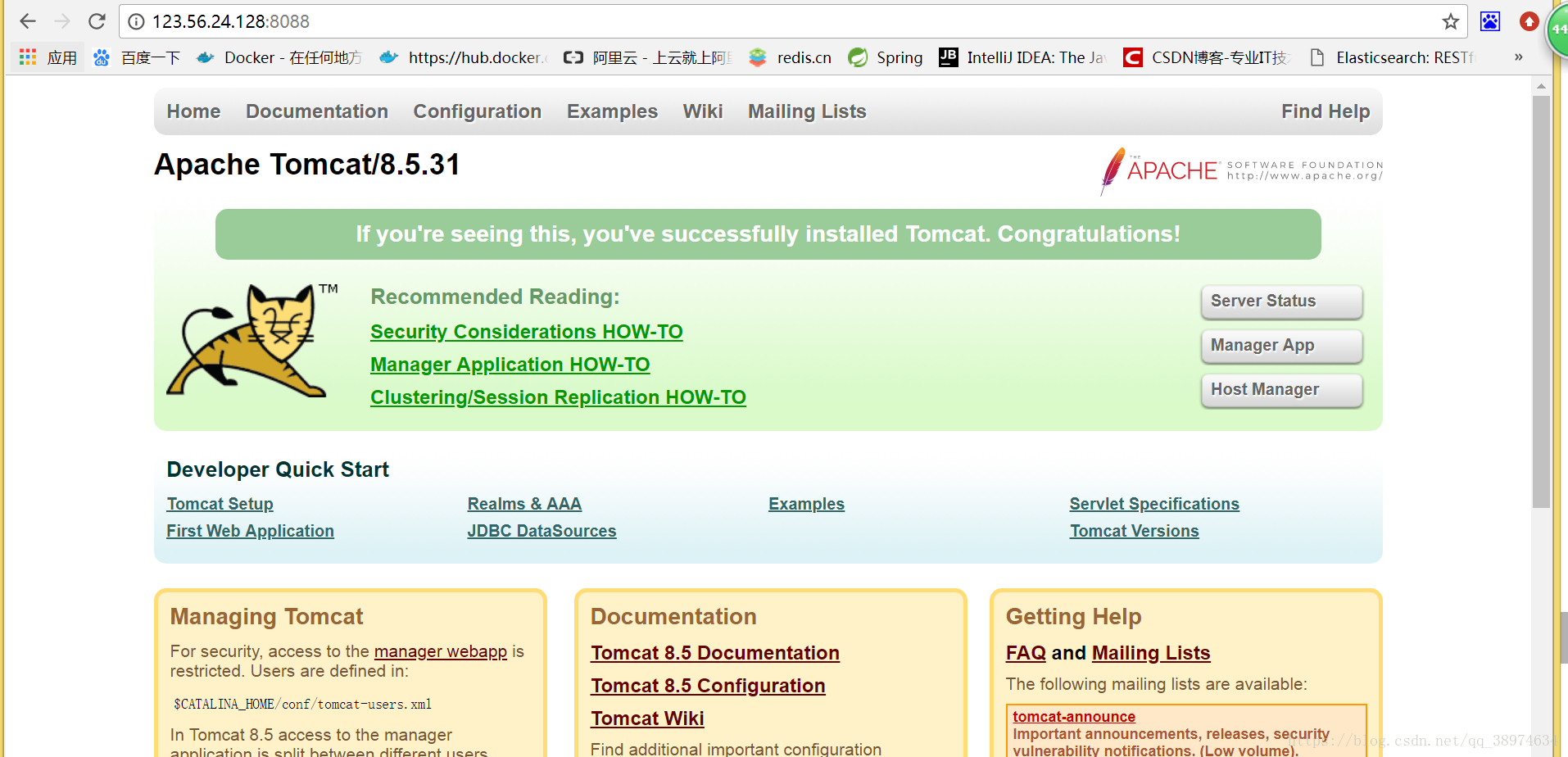Click the Server Status button
The width and height of the screenshot is (1568, 757).
tap(1281, 301)
